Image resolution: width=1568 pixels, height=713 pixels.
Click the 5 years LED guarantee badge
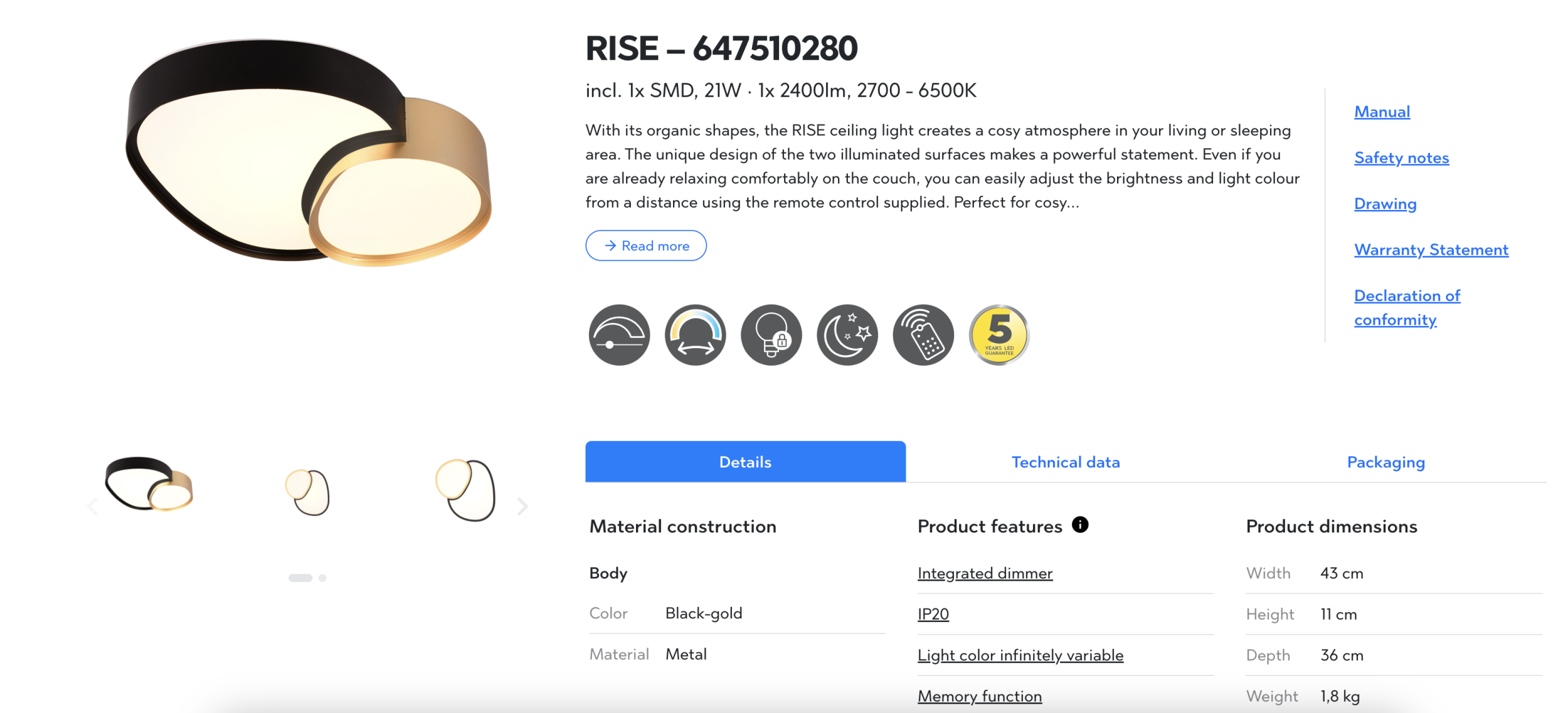[999, 335]
